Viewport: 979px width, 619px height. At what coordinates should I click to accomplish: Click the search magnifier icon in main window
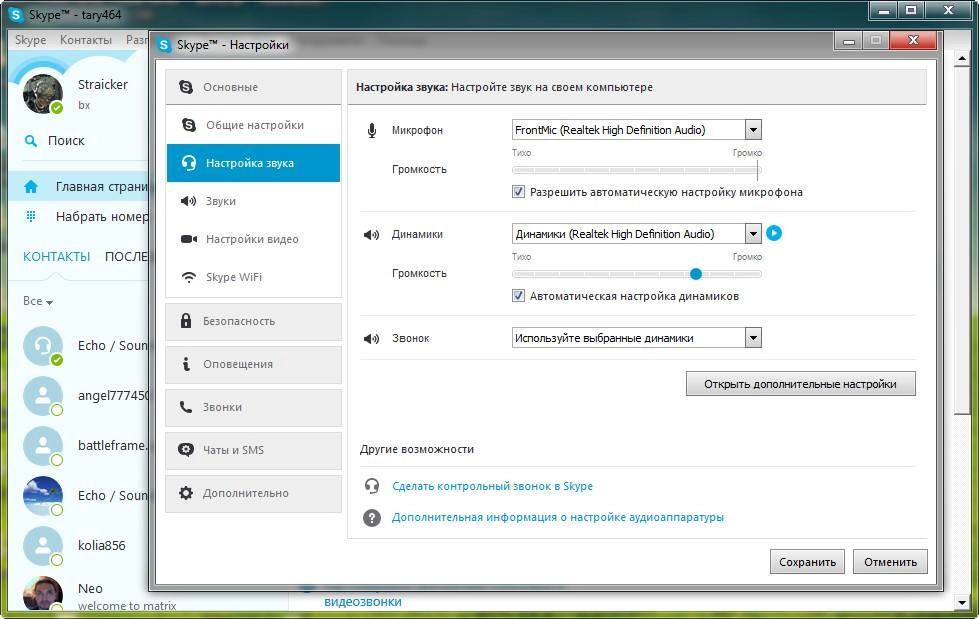click(31, 141)
